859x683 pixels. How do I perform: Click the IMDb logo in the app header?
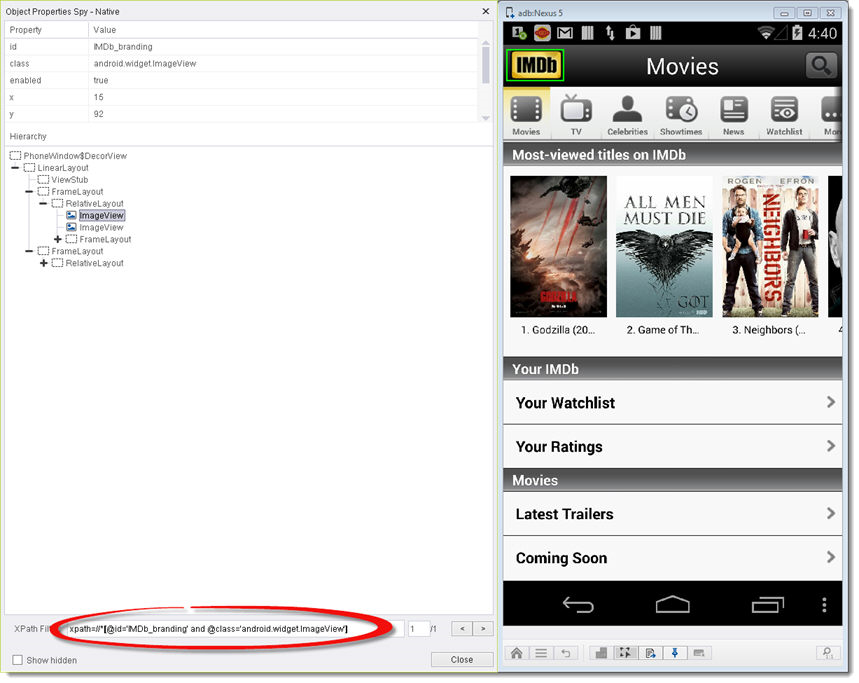pyautogui.click(x=535, y=66)
